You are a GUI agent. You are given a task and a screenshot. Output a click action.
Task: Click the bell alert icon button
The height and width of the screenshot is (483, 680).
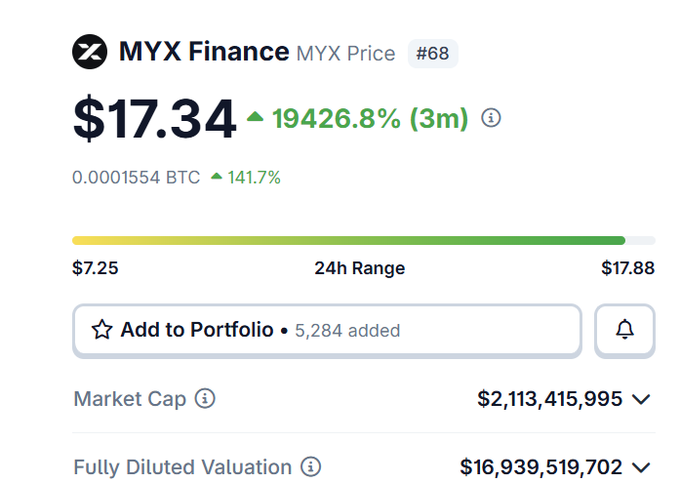624,330
